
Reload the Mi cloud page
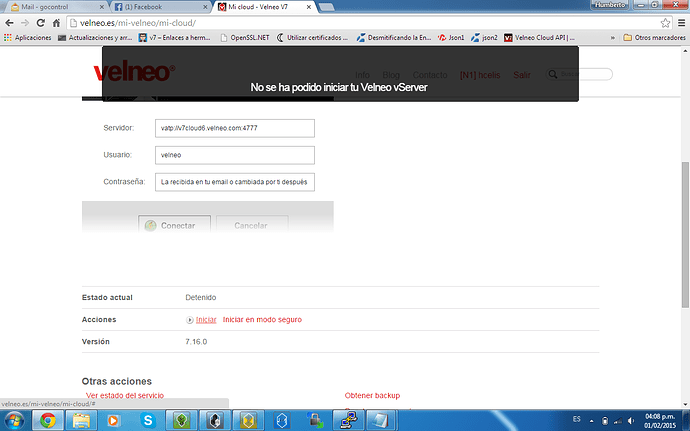[40, 23]
